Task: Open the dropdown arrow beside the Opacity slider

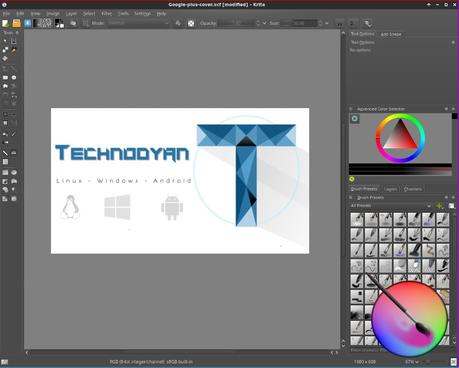Action: tap(264, 23)
